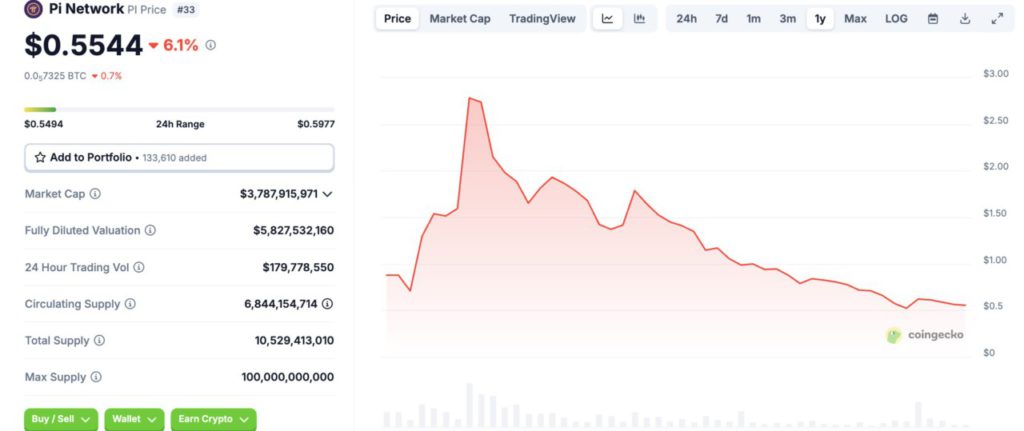Set chart range to 24h
1024x431 pixels.
tap(686, 19)
